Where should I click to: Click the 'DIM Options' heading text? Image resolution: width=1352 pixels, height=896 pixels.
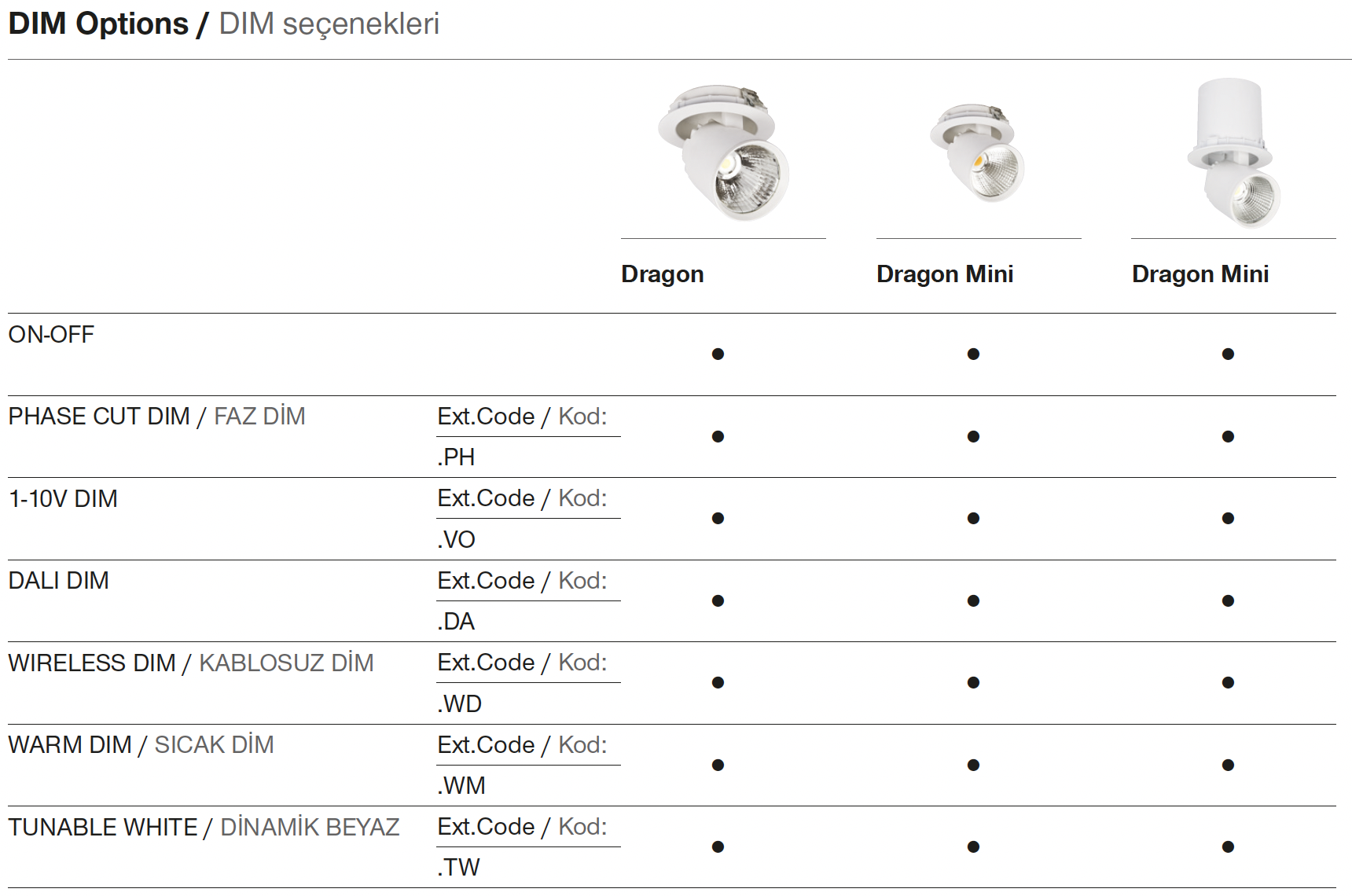98,24
